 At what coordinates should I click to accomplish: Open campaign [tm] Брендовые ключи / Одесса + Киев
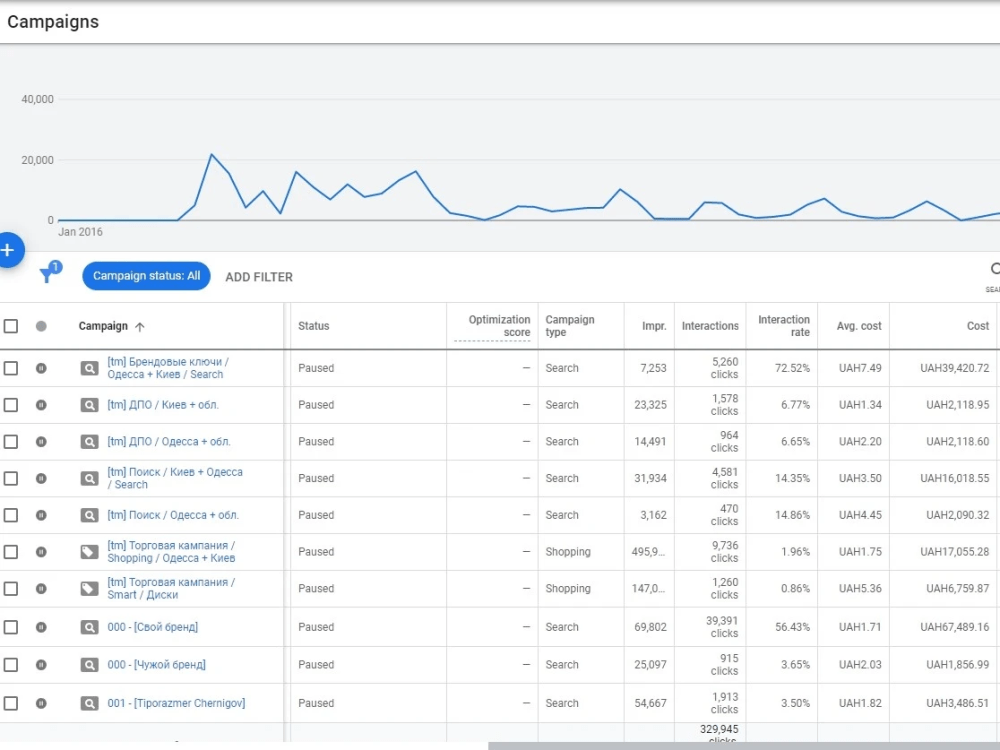click(x=168, y=368)
